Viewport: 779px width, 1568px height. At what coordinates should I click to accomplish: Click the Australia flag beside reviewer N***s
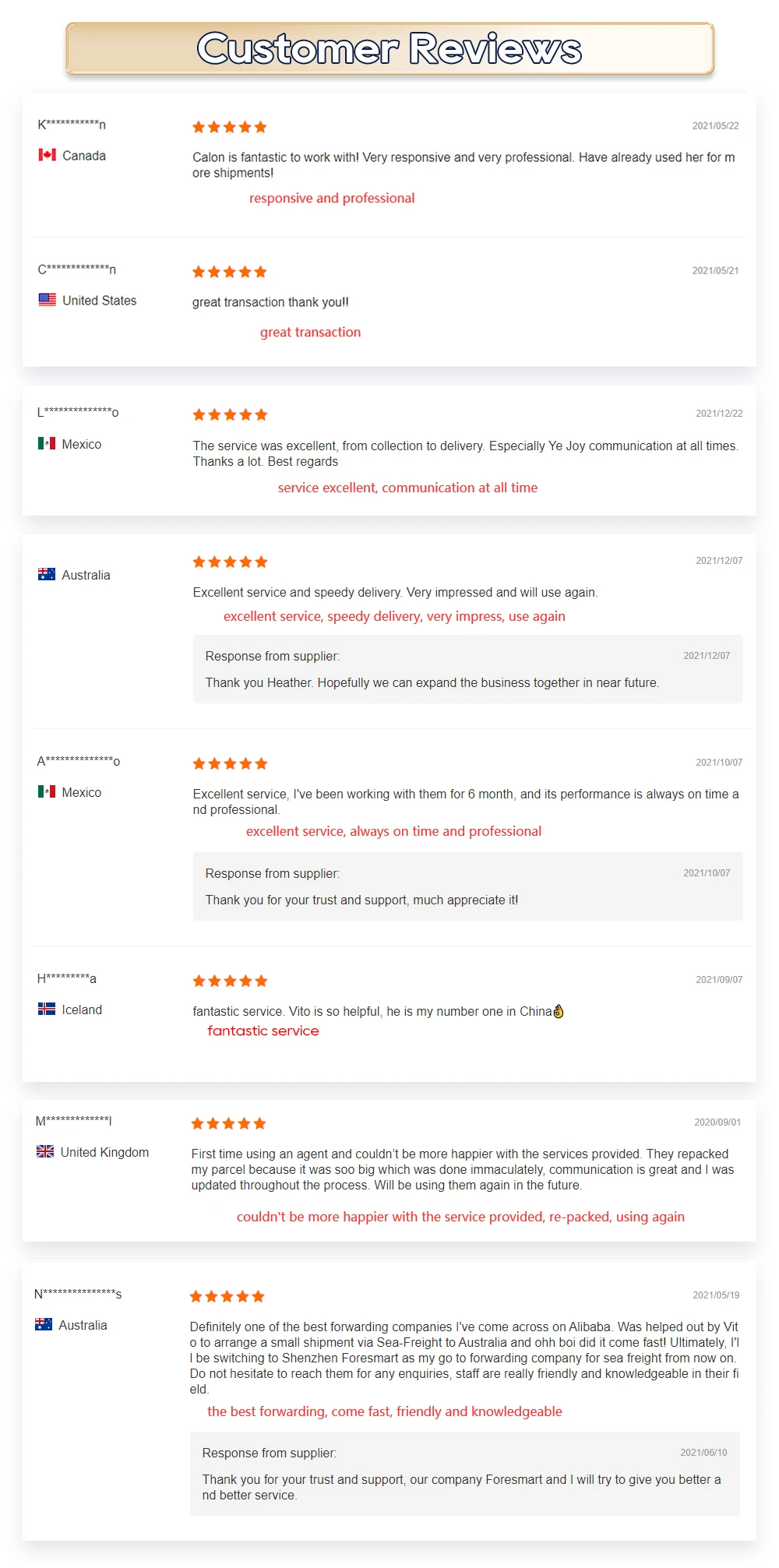[44, 1324]
